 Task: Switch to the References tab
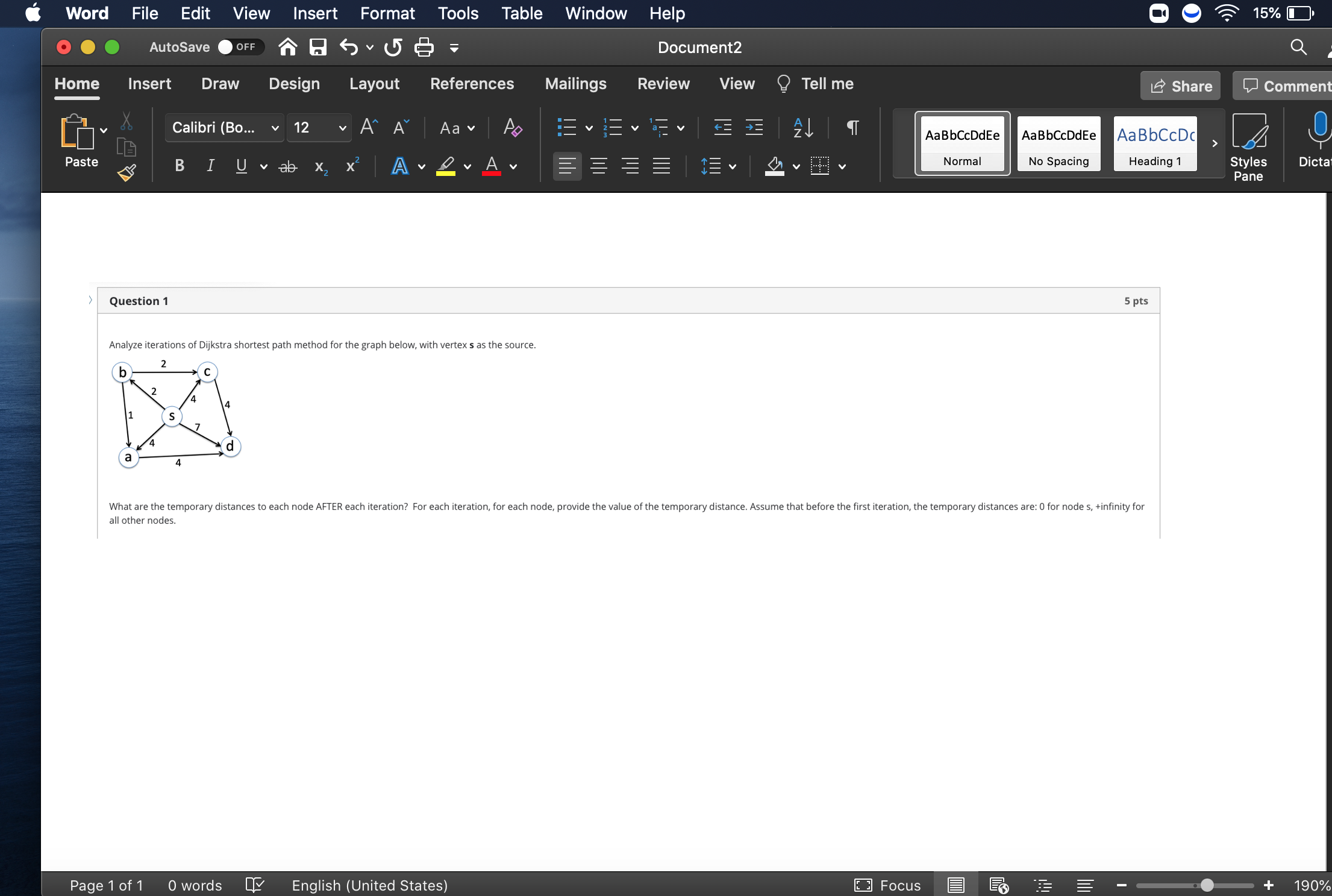[x=472, y=84]
